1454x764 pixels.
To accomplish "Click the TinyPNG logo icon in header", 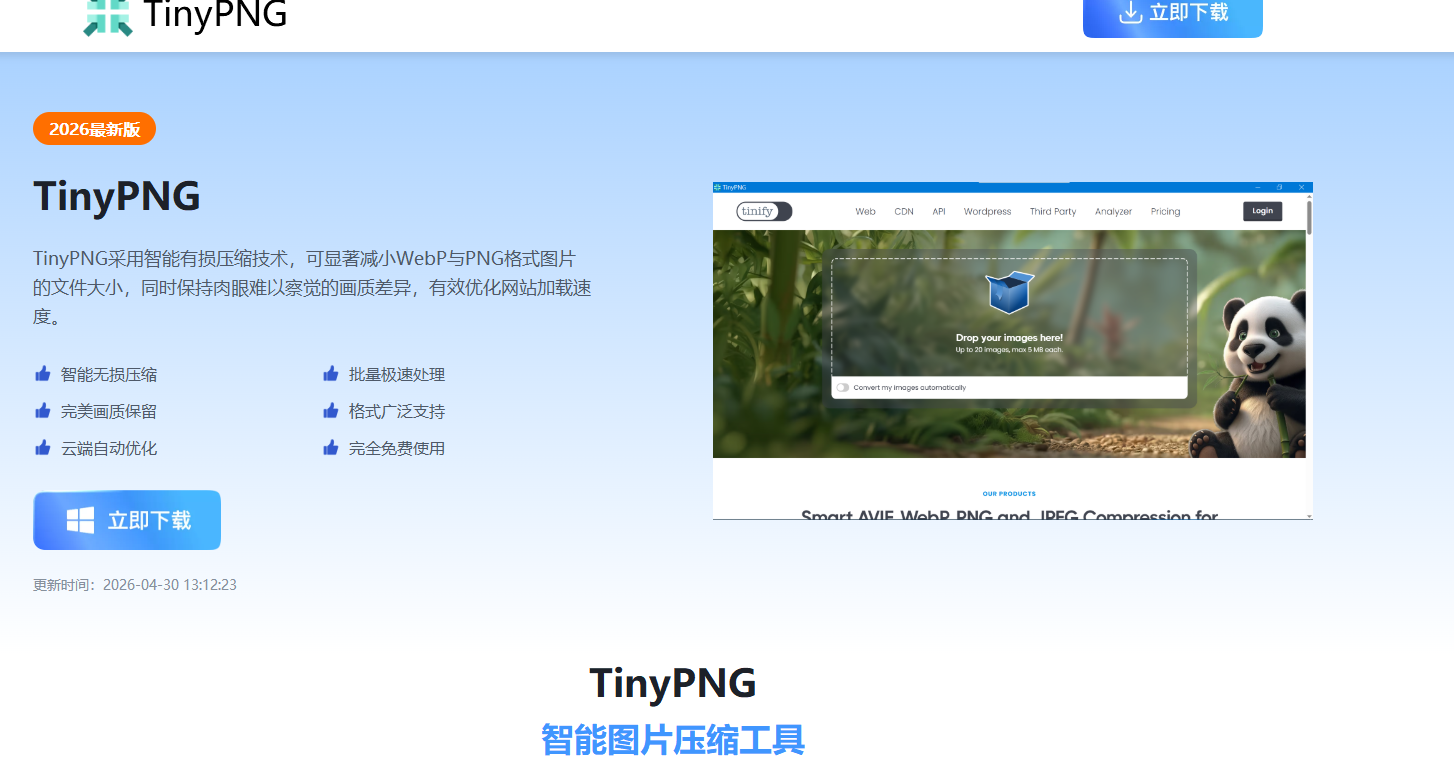I will click(x=108, y=17).
